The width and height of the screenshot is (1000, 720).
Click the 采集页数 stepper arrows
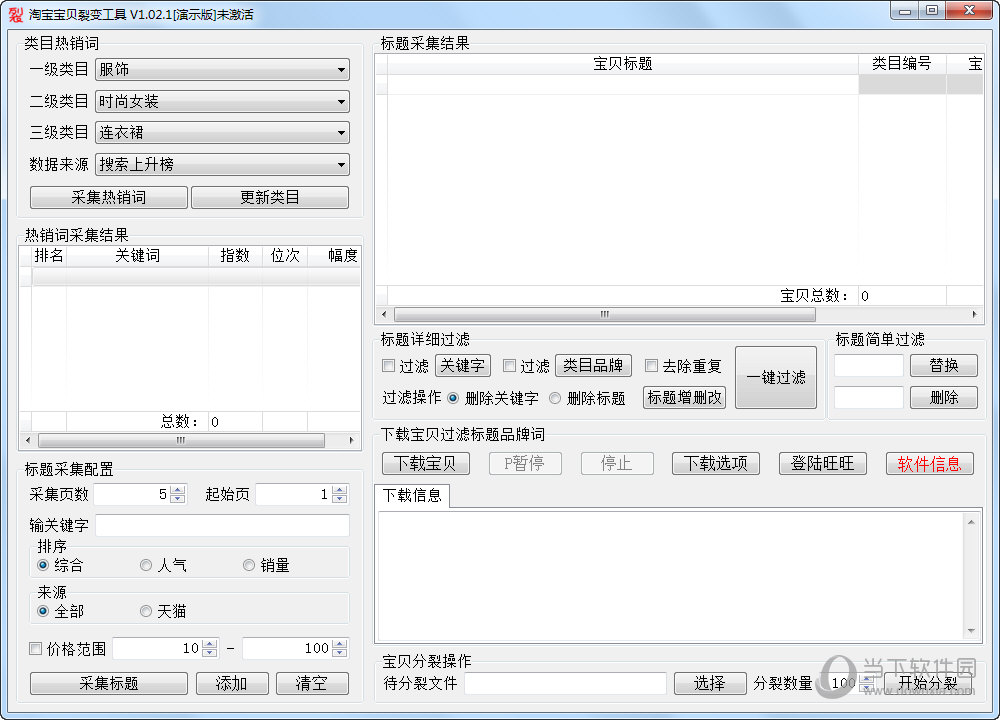pos(179,494)
